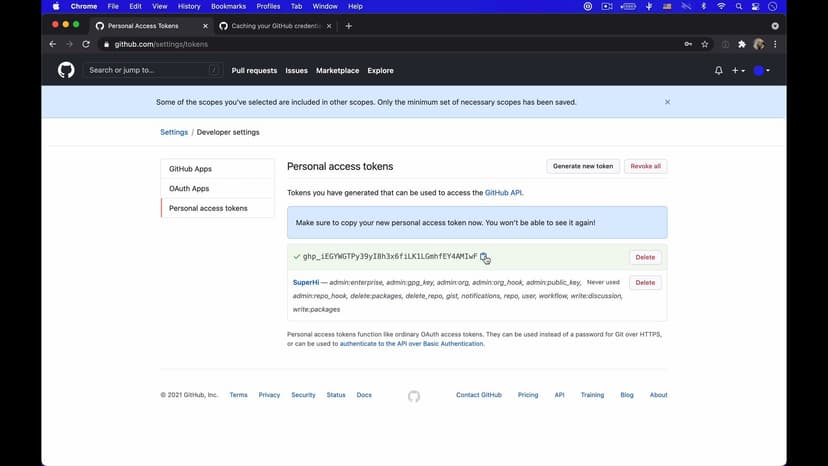Open a new Chrome tab
This screenshot has width=828, height=466.
click(x=349, y=26)
